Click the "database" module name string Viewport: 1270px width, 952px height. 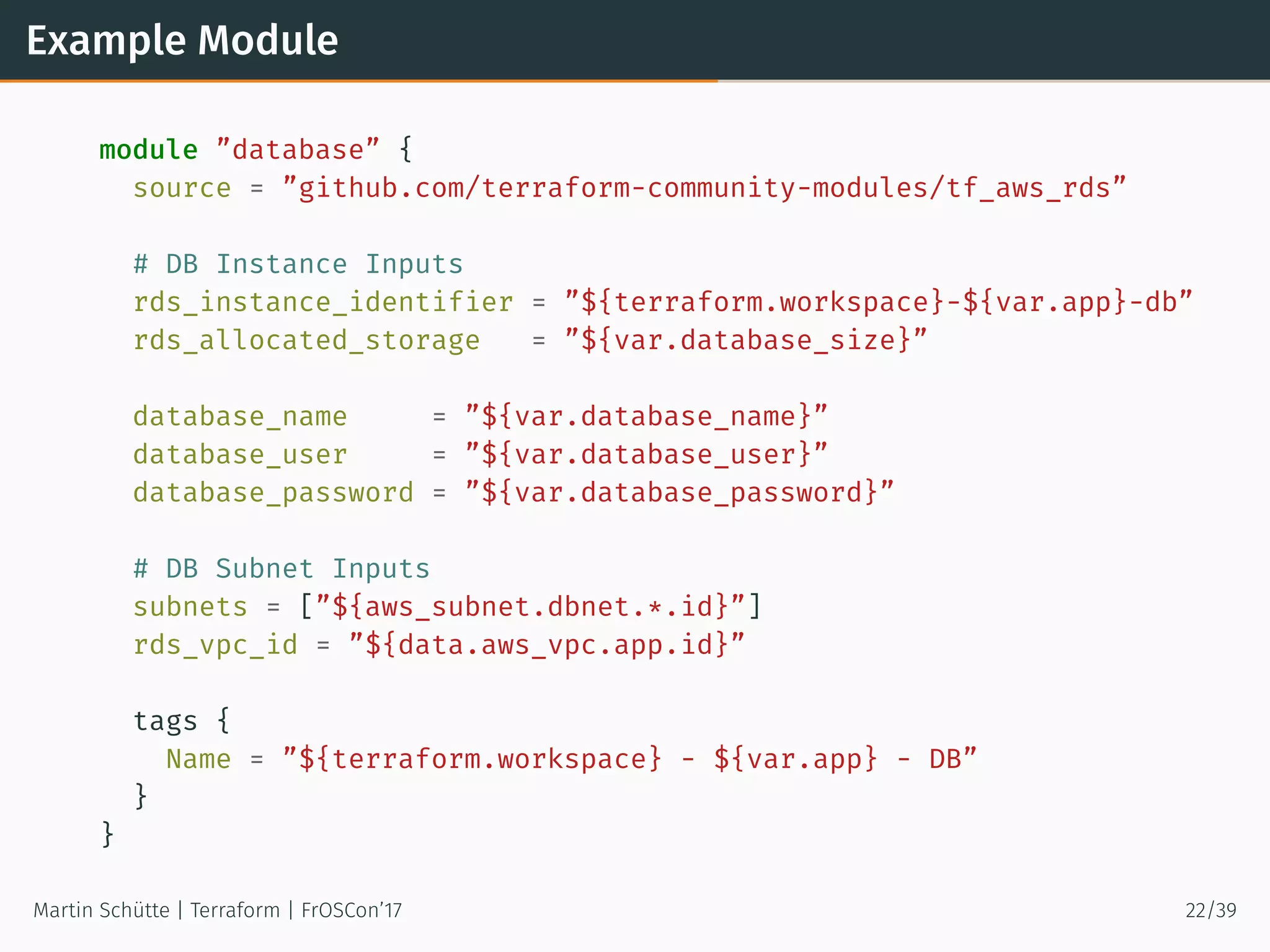click(x=298, y=150)
